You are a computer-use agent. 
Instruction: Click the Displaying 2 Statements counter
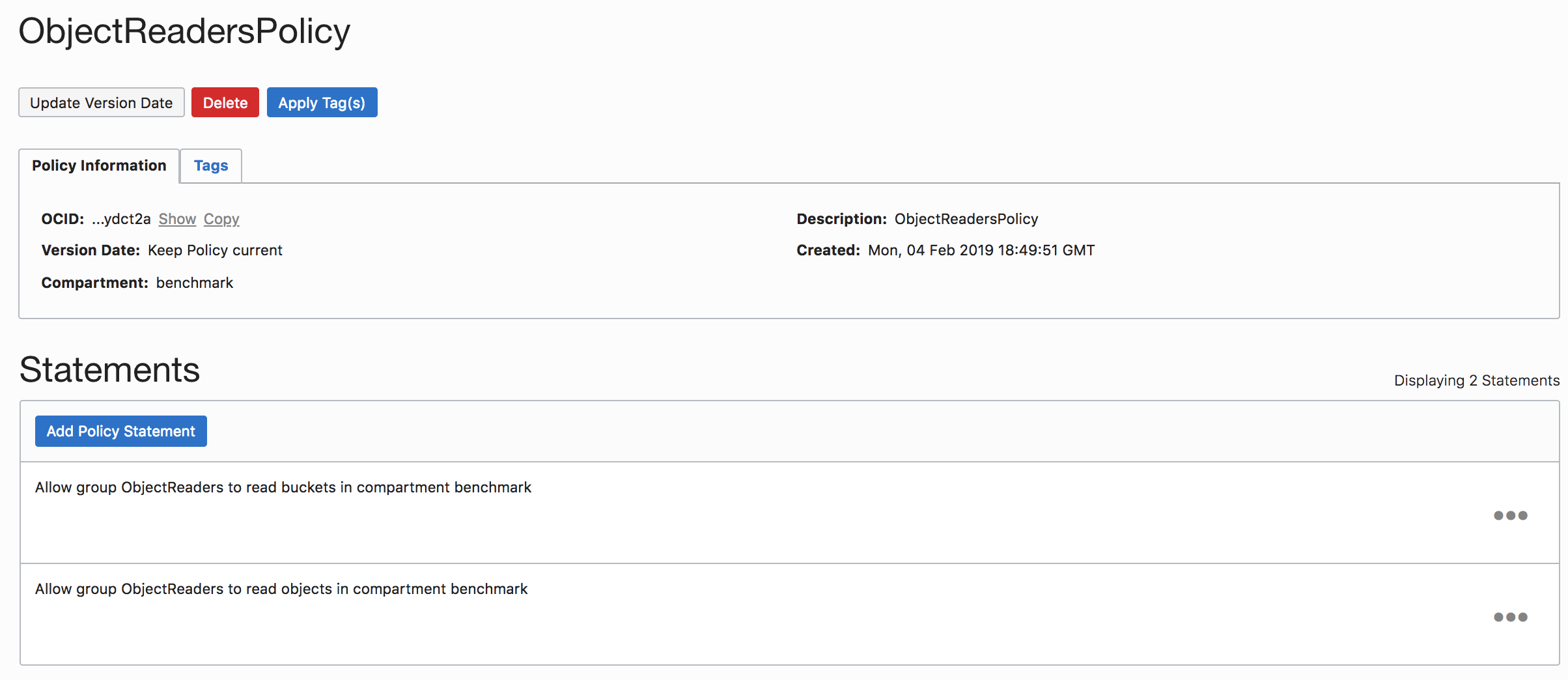click(x=1476, y=380)
